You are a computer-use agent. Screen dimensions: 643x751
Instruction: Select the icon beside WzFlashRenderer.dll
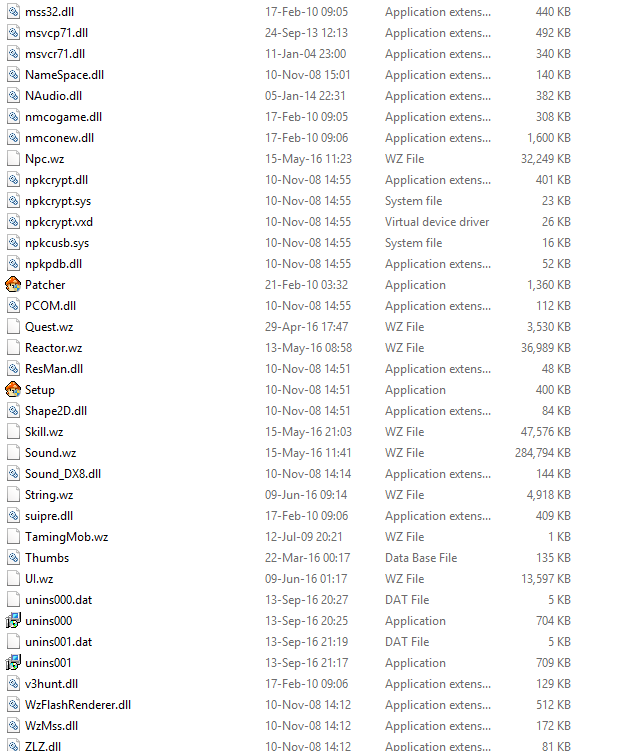13,705
